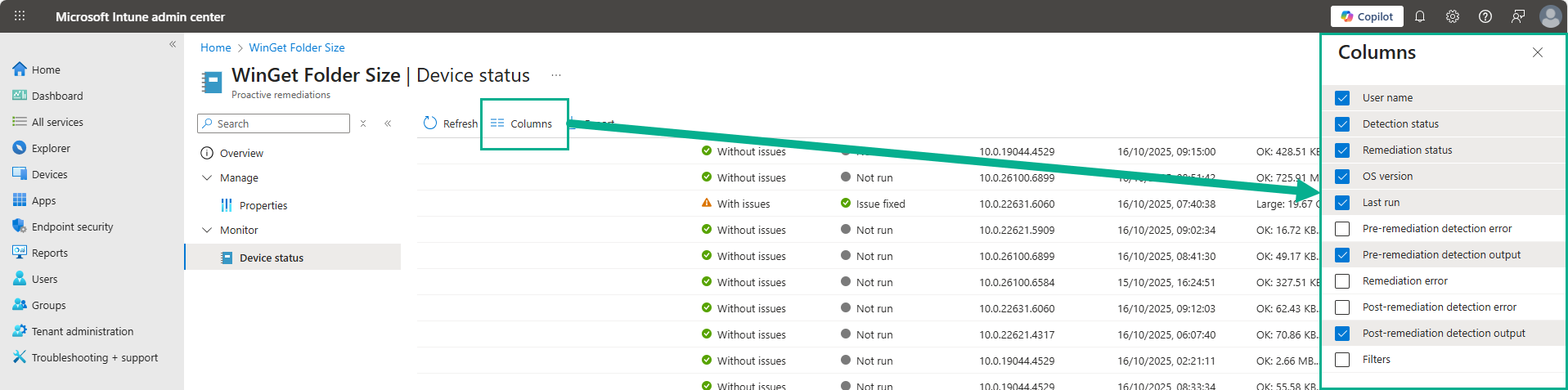Close the Columns panel
This screenshot has width=1568, height=390.
click(1538, 52)
